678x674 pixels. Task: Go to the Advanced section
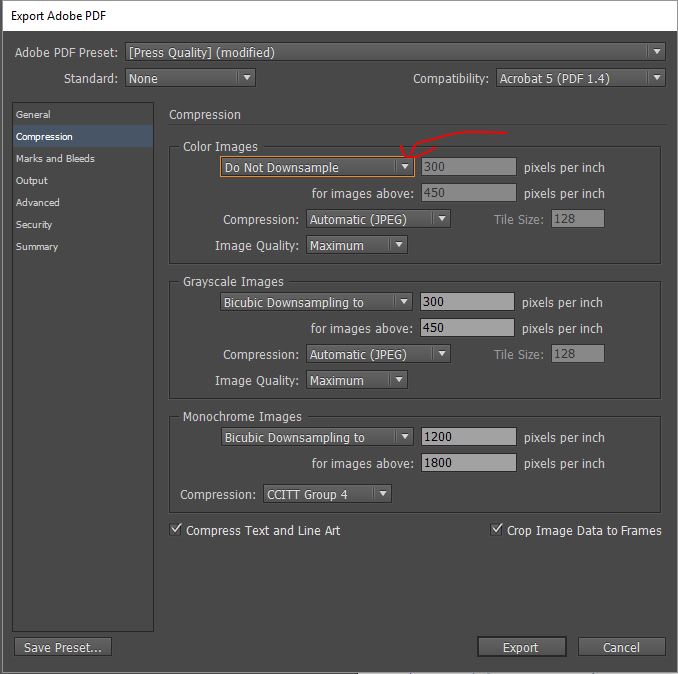click(38, 203)
